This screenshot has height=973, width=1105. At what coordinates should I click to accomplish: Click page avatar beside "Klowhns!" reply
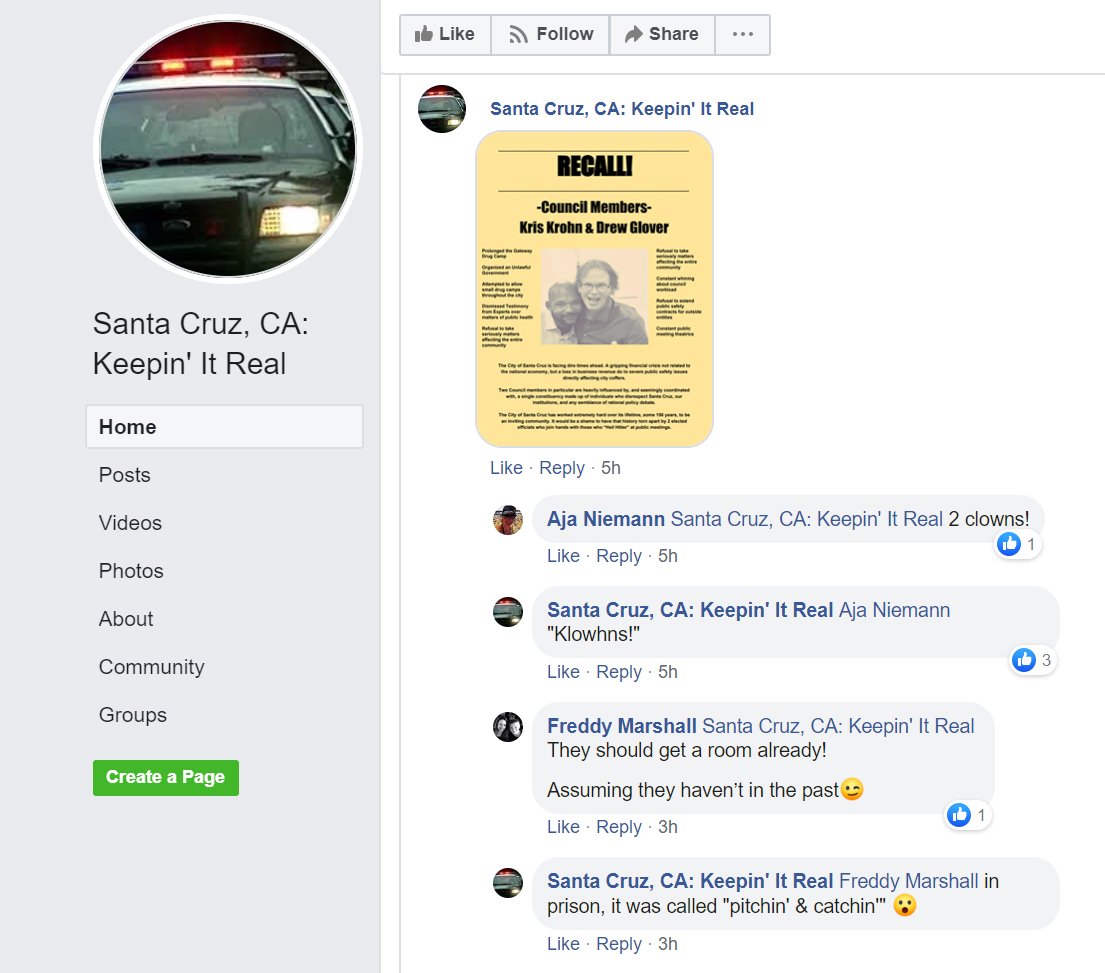coord(507,612)
